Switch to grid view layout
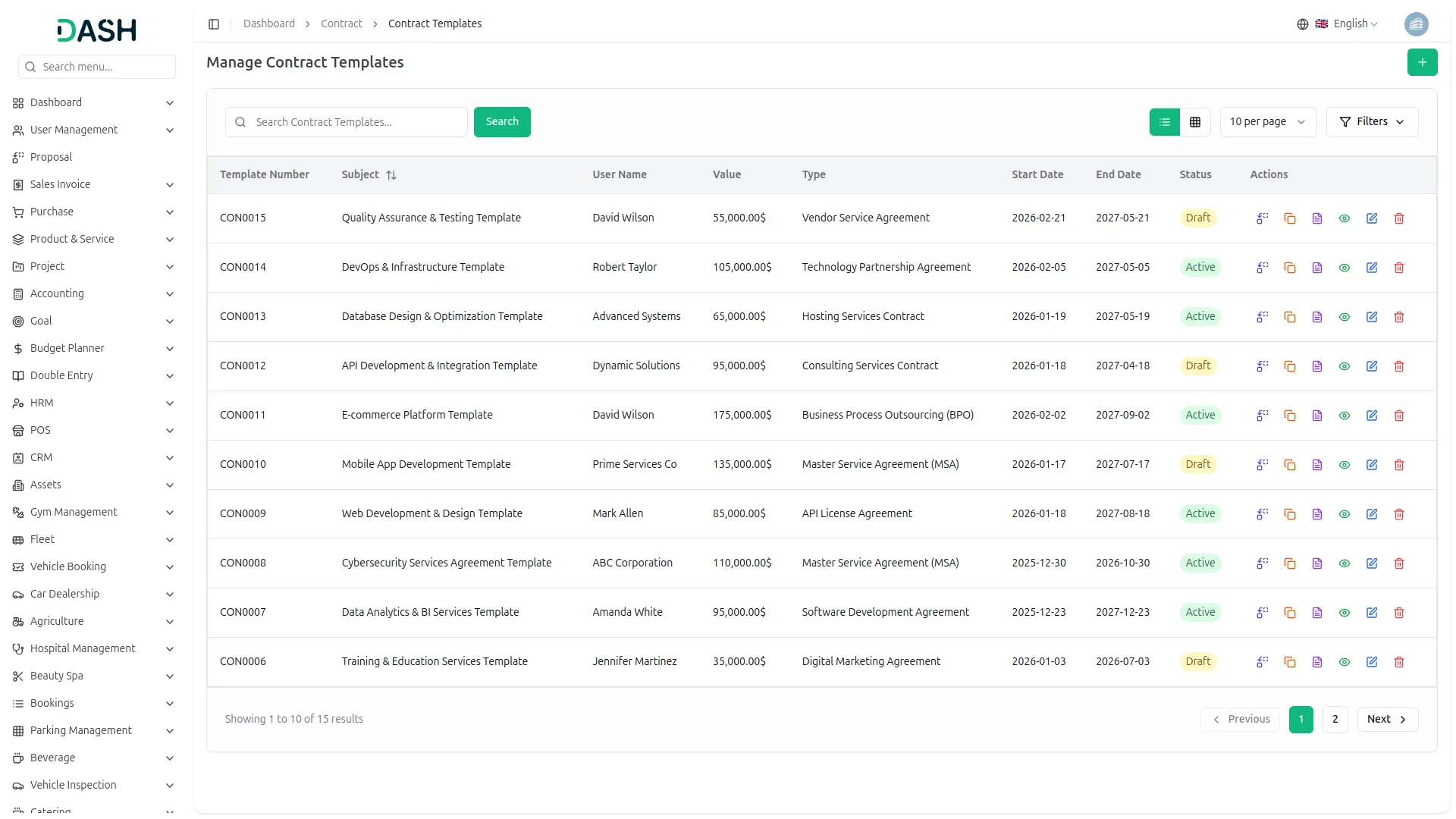1456x819 pixels. [x=1195, y=121]
